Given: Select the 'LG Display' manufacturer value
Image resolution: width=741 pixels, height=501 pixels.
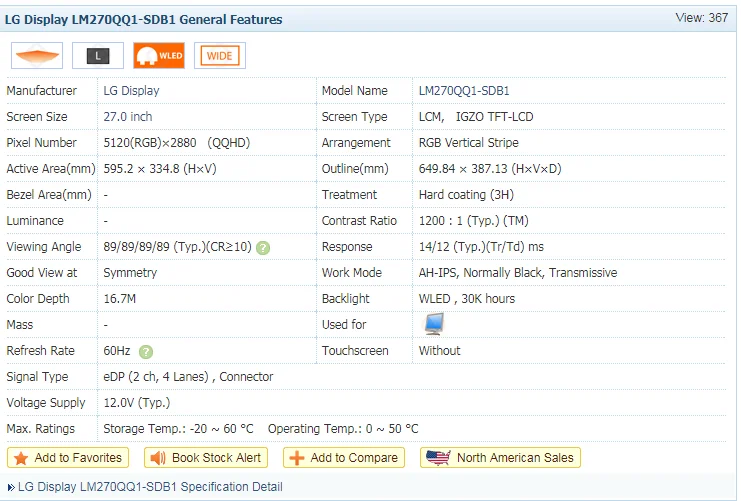Looking at the screenshot, I should [131, 91].
